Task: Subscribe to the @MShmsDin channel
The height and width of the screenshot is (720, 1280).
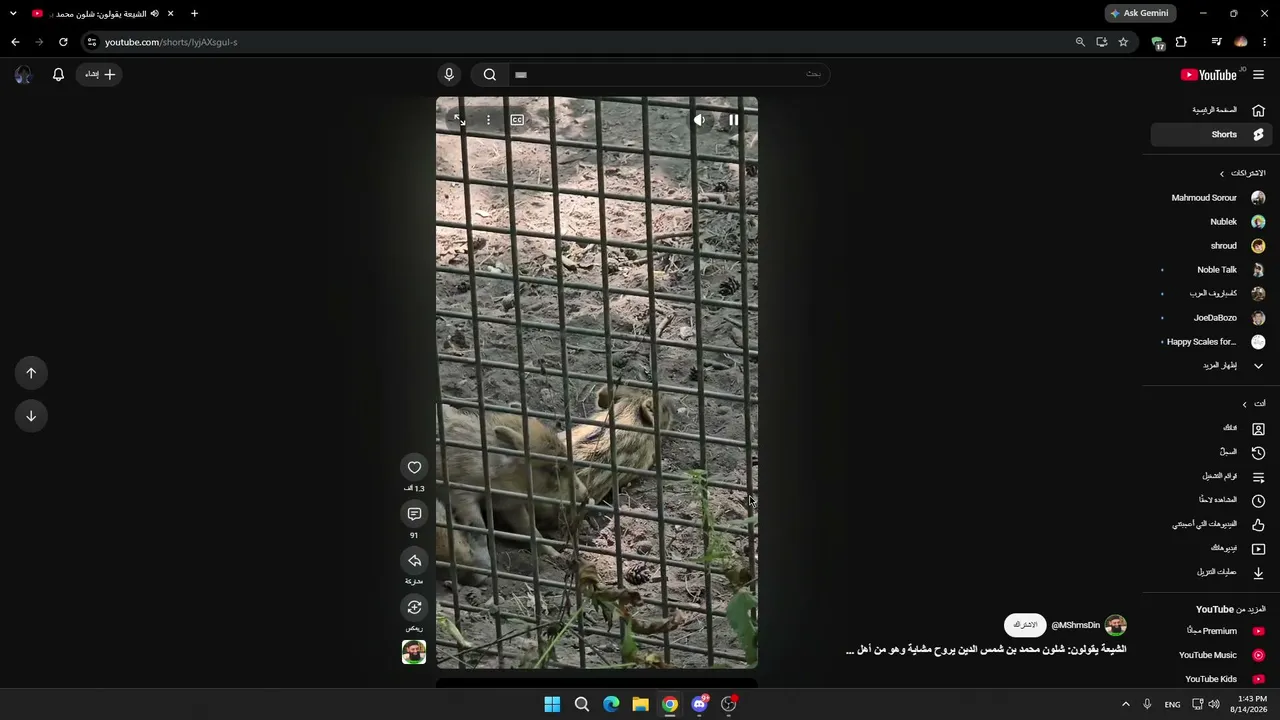Action: (x=1025, y=625)
